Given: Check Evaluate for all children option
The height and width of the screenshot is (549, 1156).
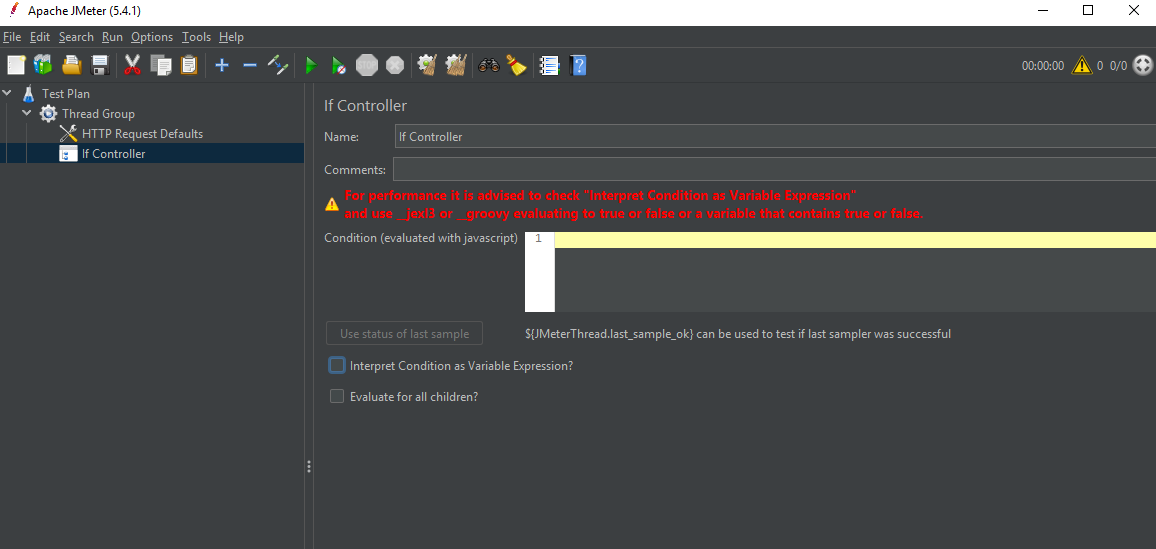Looking at the screenshot, I should [337, 396].
